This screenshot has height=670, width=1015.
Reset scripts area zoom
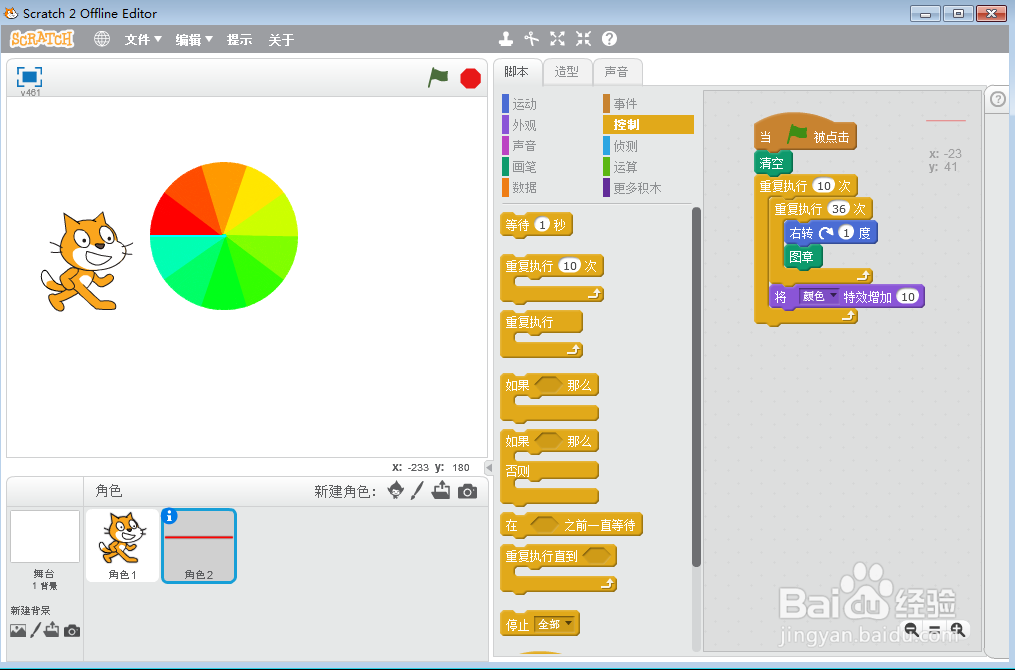click(x=934, y=629)
